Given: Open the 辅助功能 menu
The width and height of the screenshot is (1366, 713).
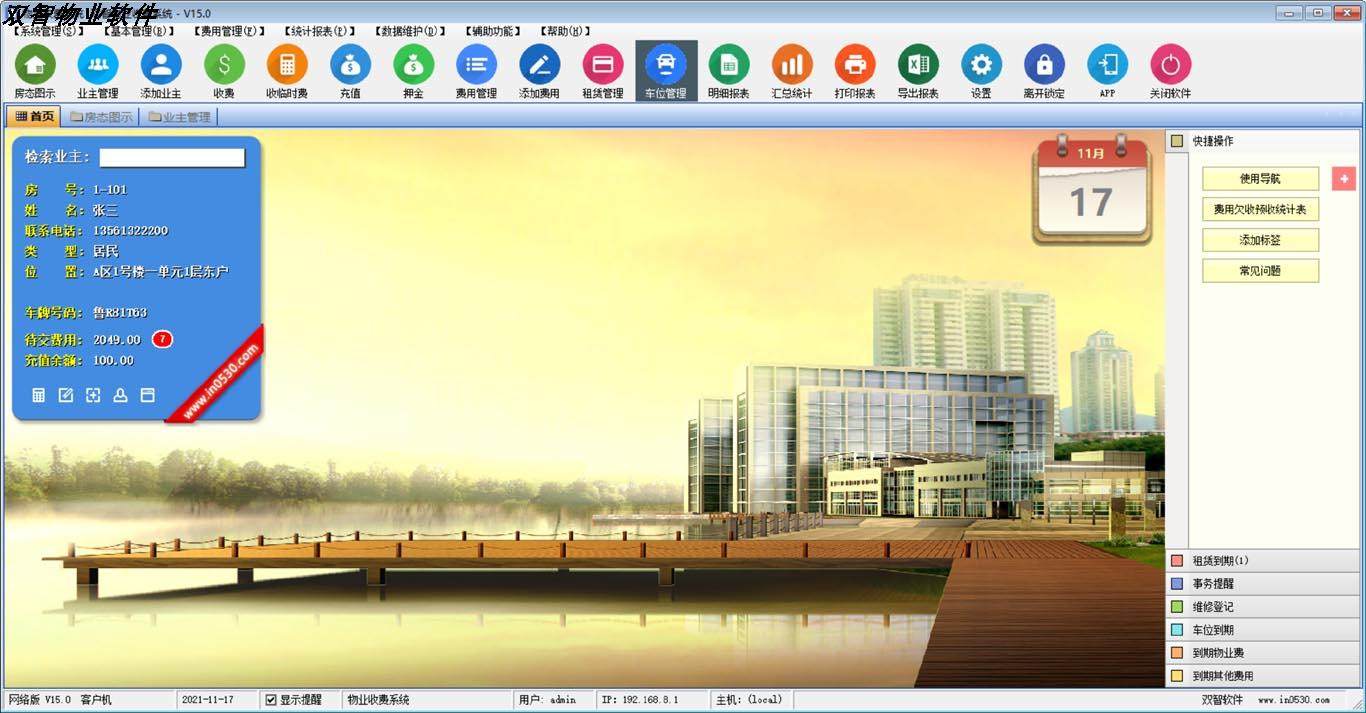Looking at the screenshot, I should (x=494, y=31).
